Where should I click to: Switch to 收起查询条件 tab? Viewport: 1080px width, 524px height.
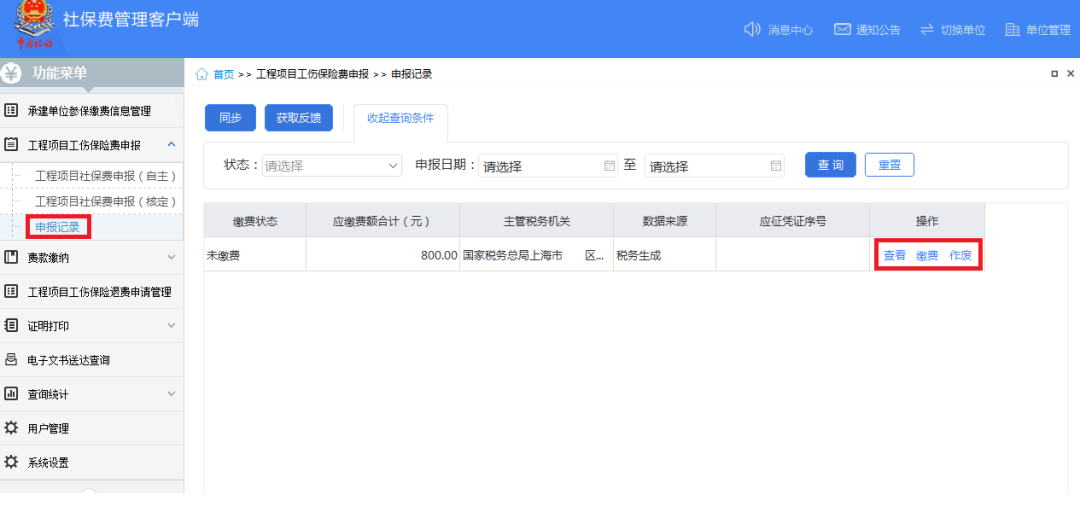click(x=400, y=118)
